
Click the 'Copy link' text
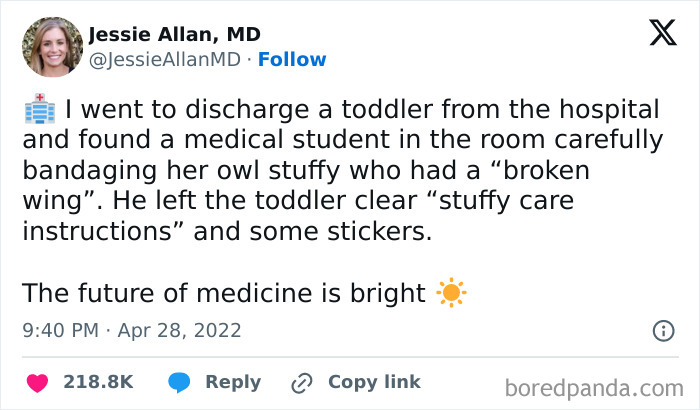(x=374, y=382)
